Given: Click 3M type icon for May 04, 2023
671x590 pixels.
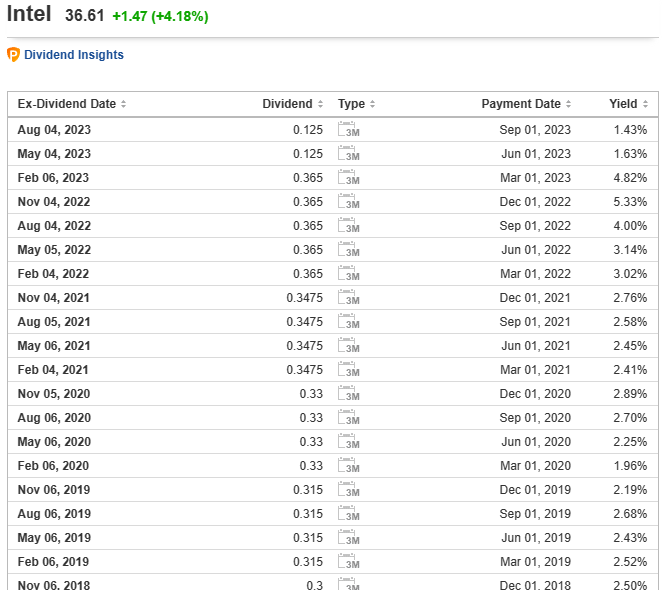Looking at the screenshot, I should pyautogui.click(x=348, y=154).
